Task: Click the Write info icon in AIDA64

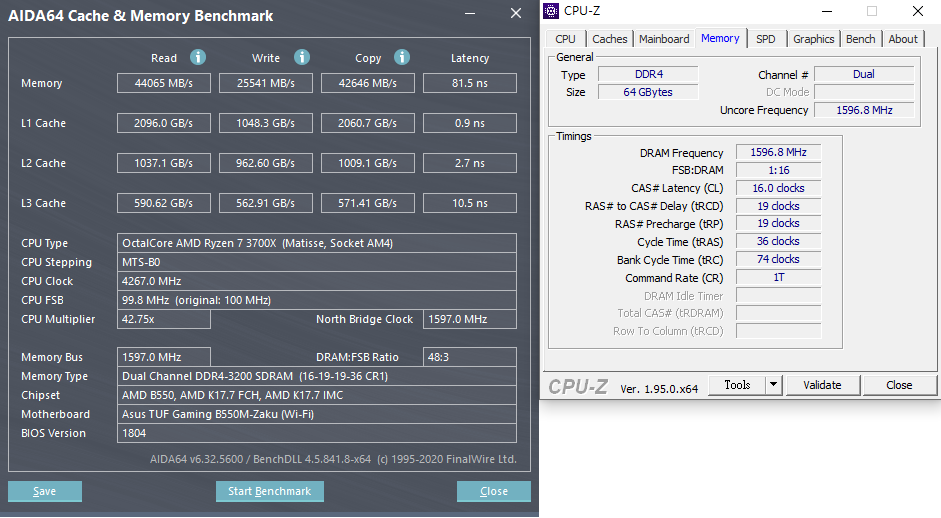Action: 302,57
